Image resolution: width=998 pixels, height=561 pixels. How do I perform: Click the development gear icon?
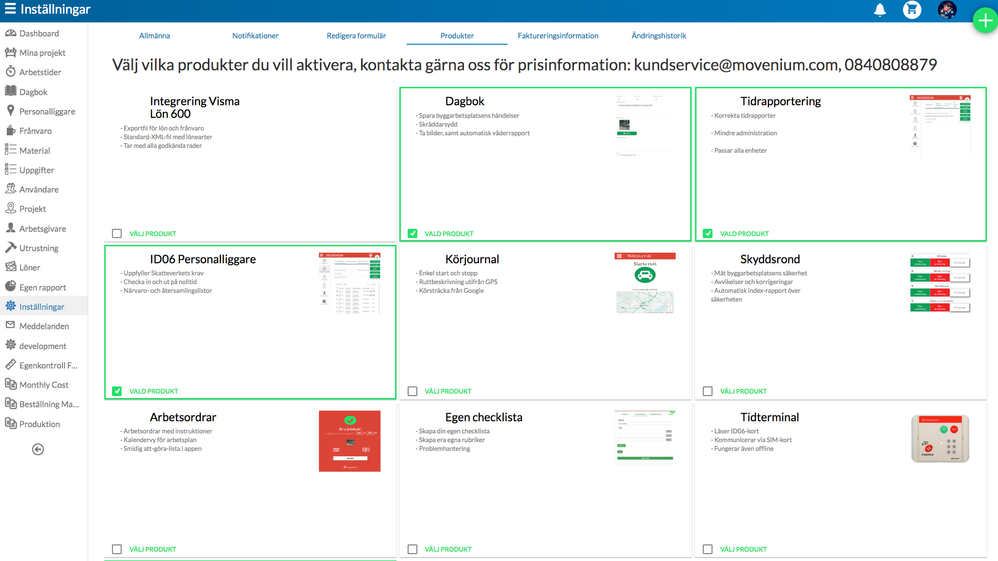[x=11, y=345]
